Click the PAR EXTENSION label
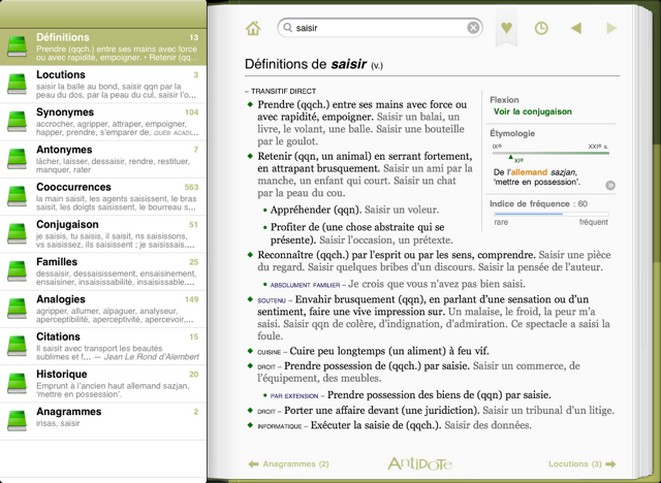The width and height of the screenshot is (661, 483). click(294, 396)
